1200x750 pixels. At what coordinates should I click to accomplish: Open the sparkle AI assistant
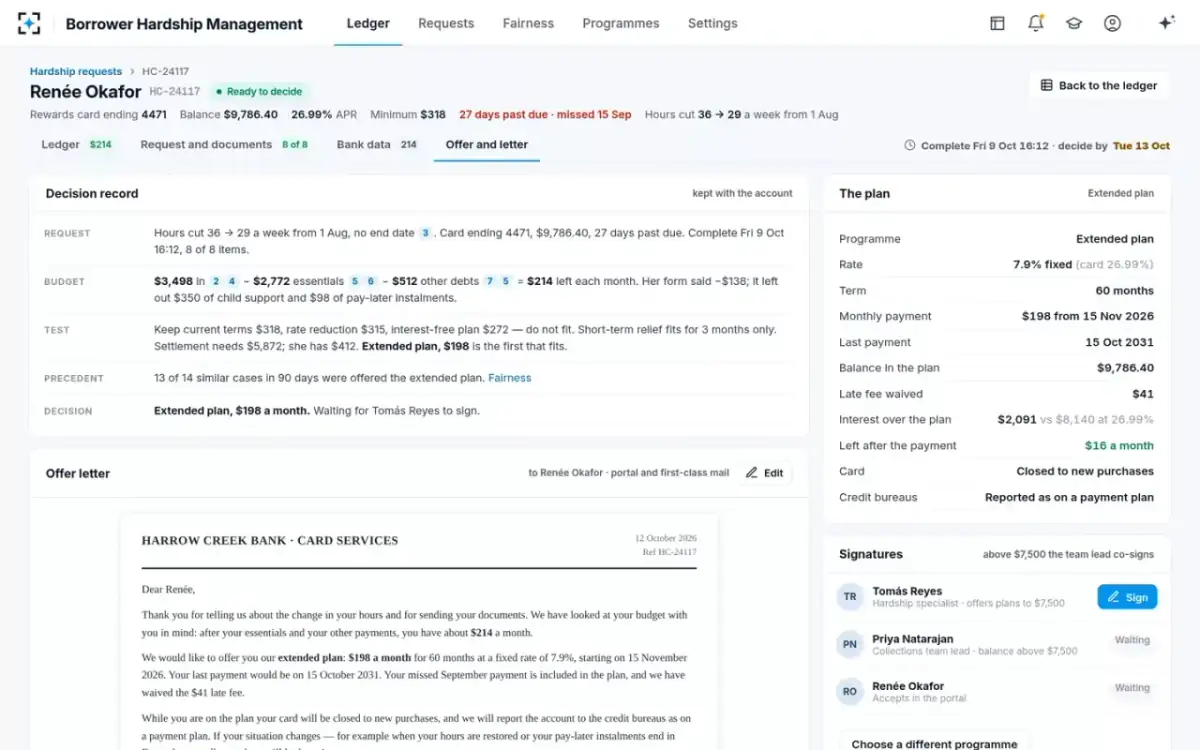click(1166, 23)
